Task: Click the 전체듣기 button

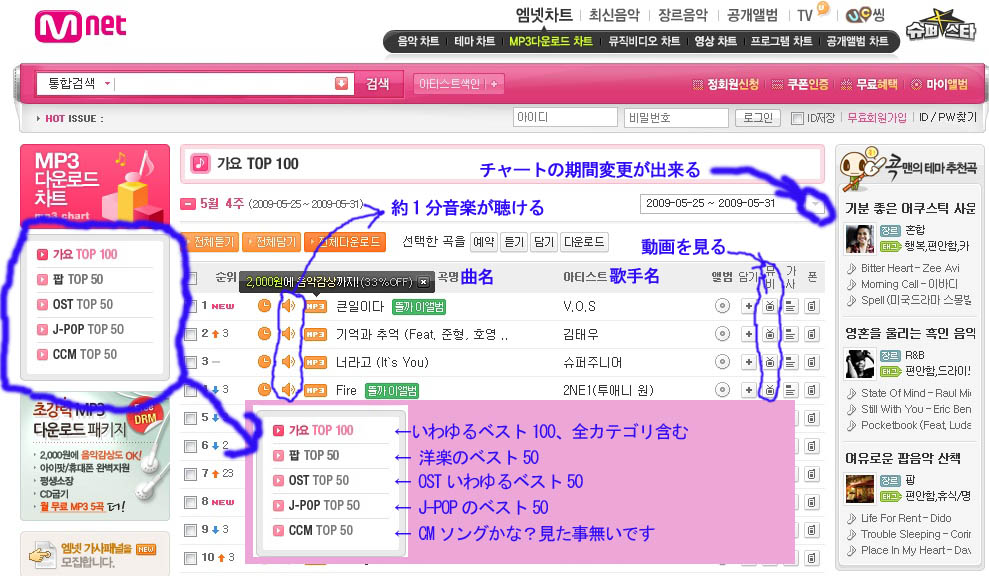Action: tap(209, 242)
